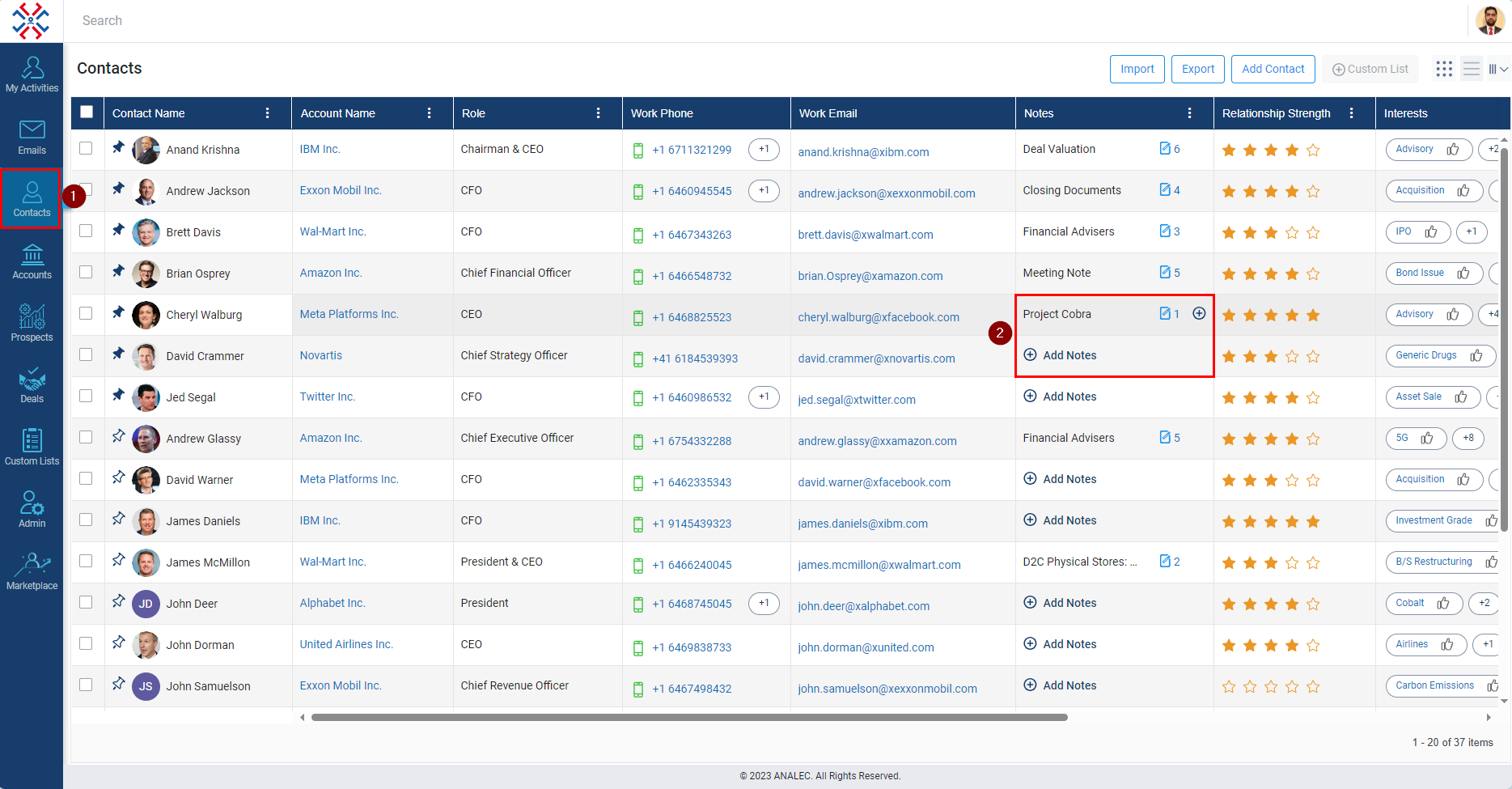Open Emails in the sidebar
Image resolution: width=1512 pixels, height=789 pixels.
coord(32,138)
